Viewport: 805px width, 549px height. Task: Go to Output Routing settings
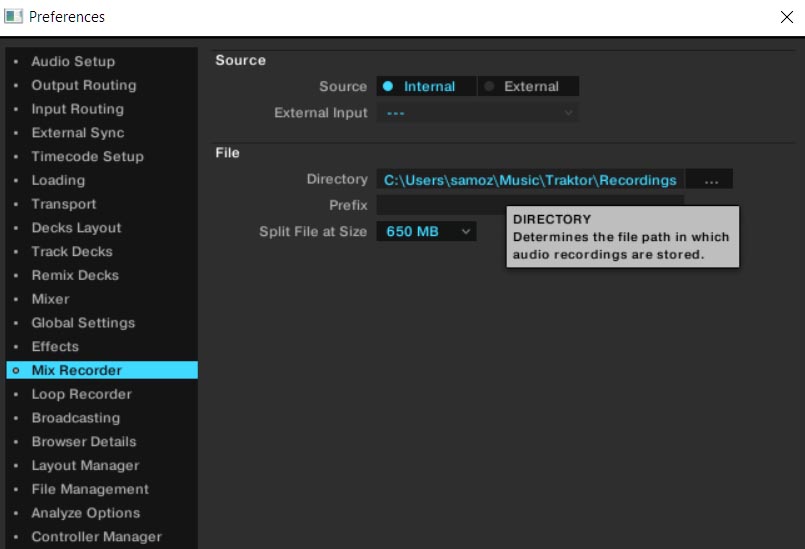tap(83, 86)
